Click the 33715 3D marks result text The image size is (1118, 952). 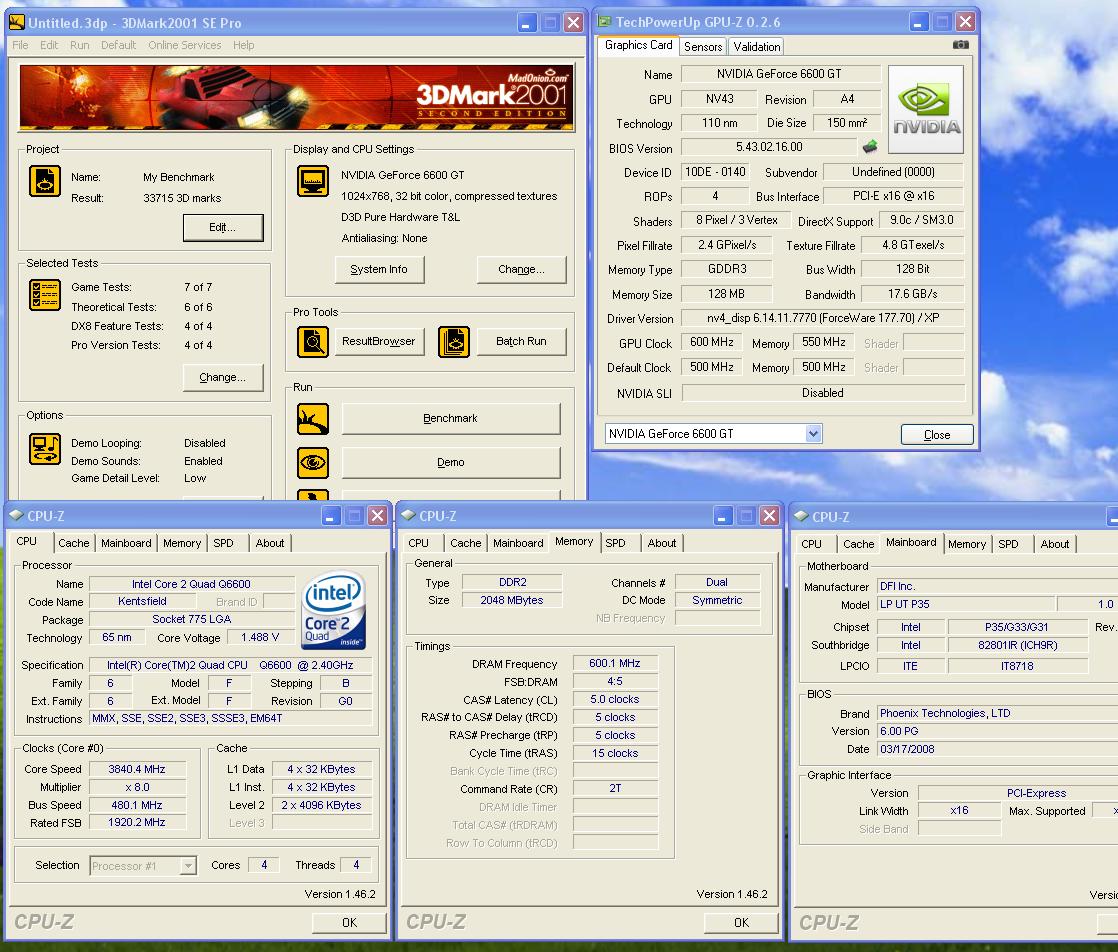182,198
